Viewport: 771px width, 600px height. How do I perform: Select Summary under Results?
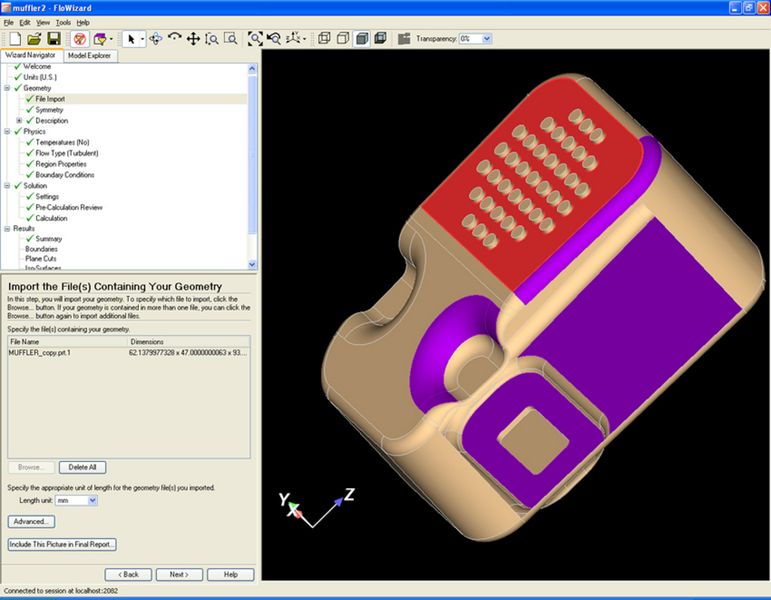click(x=49, y=239)
